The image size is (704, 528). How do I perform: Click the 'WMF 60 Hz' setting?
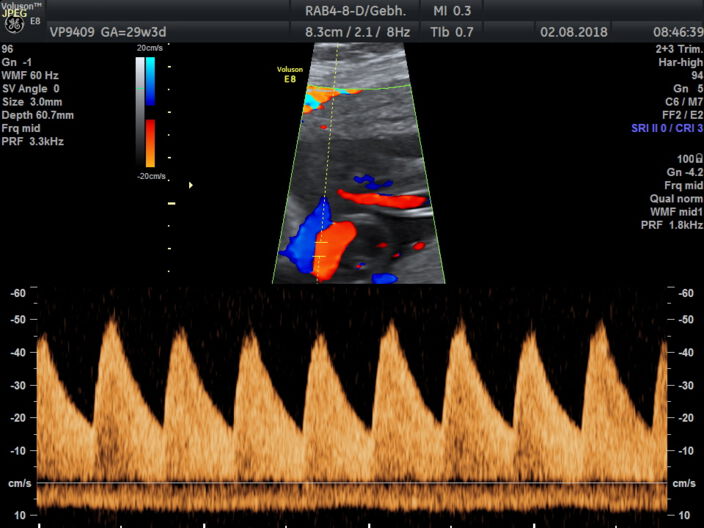pyautogui.click(x=30, y=75)
